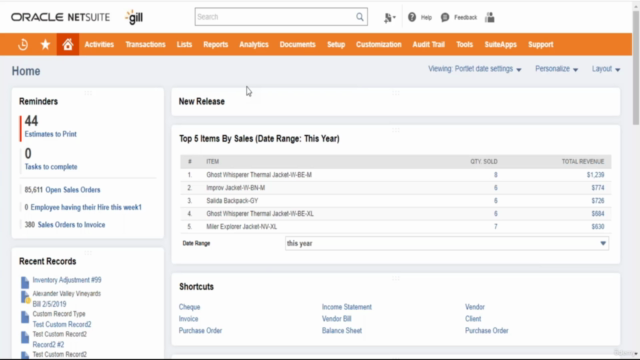Image resolution: width=640 pixels, height=360 pixels.
Task: Click the Custom Record Type document icon
Action: (25, 317)
